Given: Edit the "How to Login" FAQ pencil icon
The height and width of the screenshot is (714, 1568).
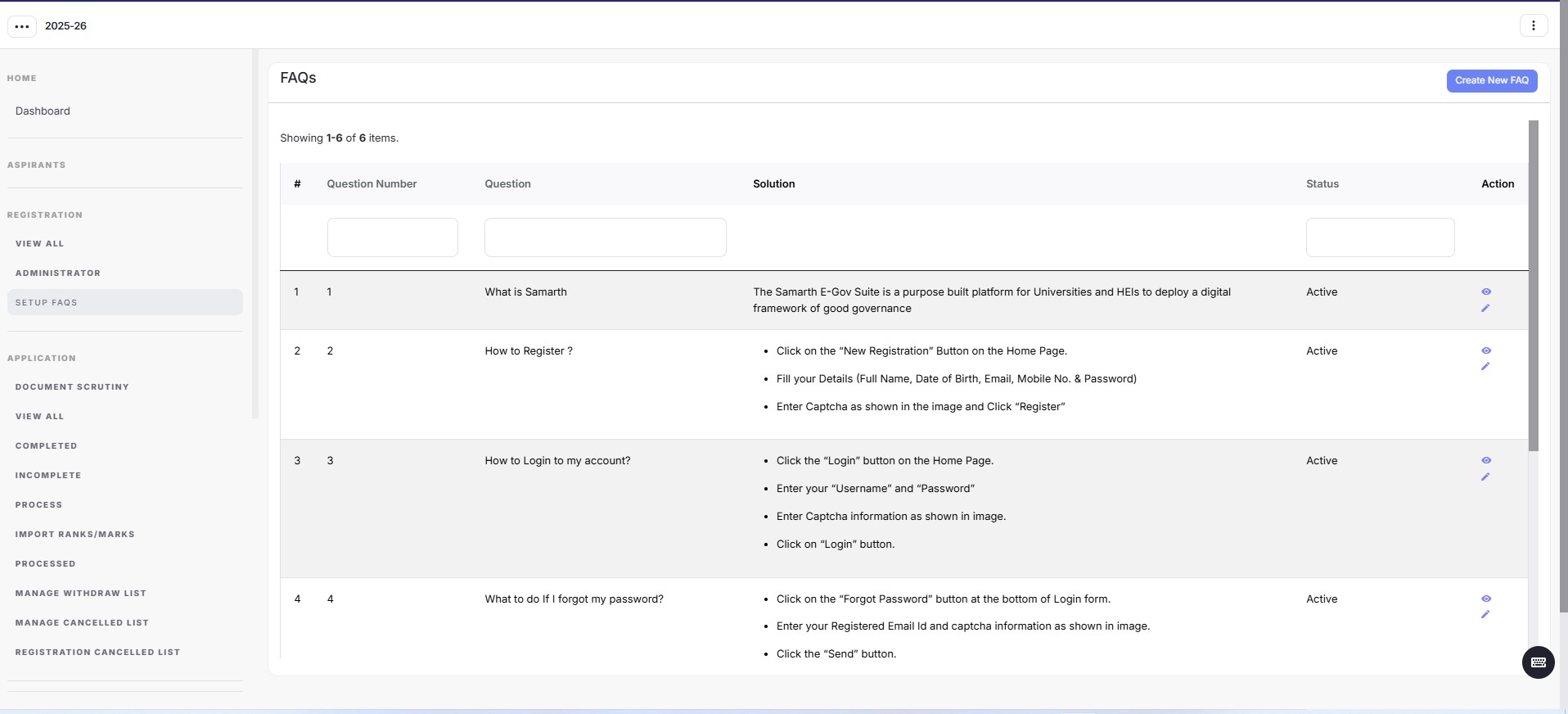Looking at the screenshot, I should (x=1485, y=477).
